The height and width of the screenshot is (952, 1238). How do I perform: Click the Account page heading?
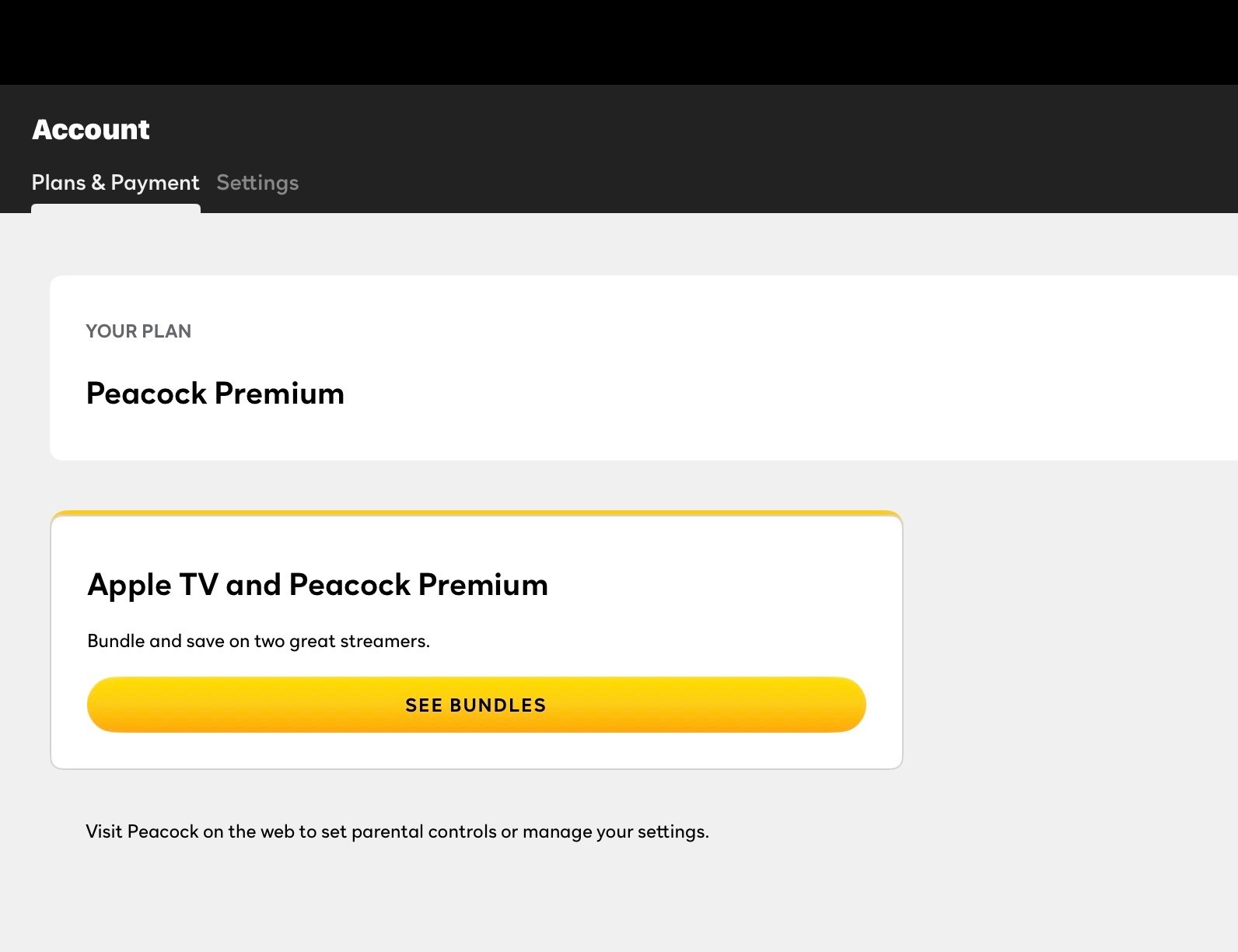tap(90, 129)
